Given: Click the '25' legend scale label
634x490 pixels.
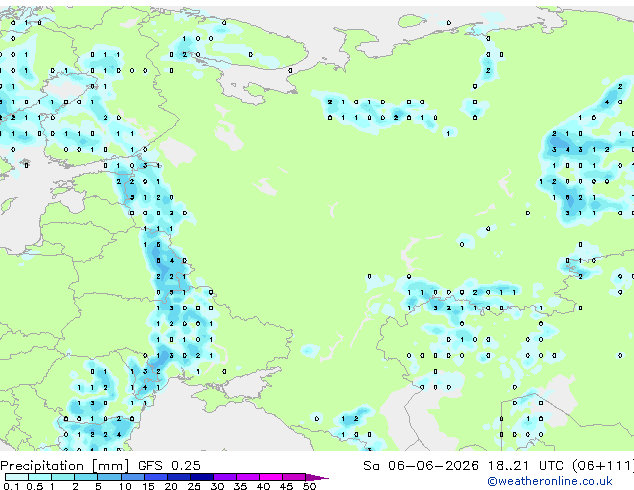Looking at the screenshot, I should click(x=194, y=486).
